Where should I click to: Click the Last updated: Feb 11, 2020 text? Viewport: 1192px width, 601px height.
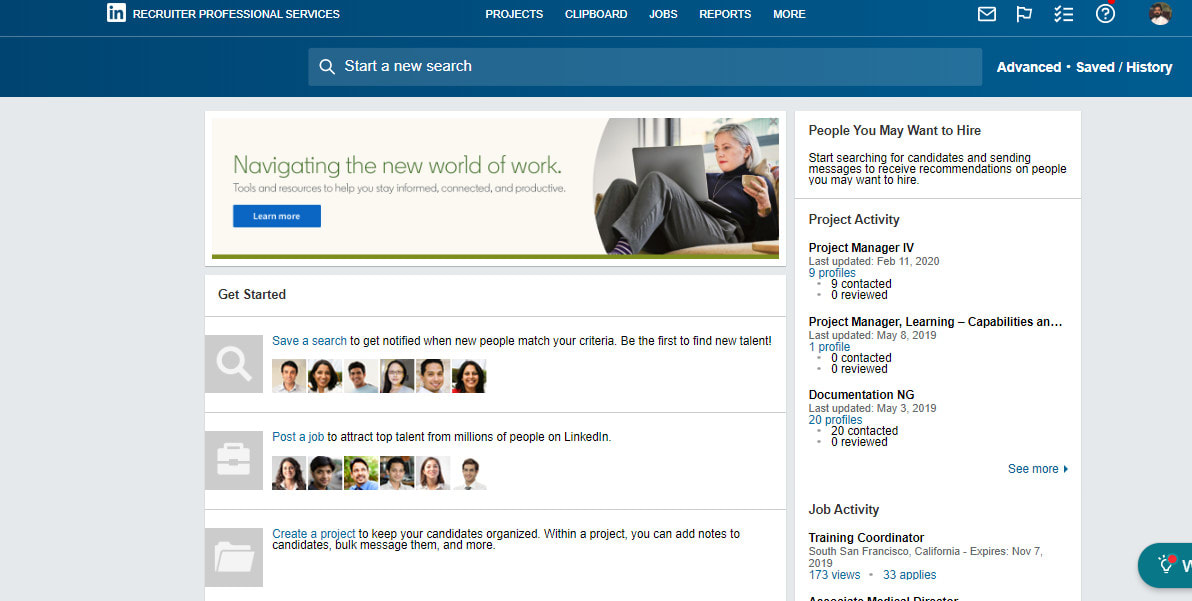click(874, 261)
